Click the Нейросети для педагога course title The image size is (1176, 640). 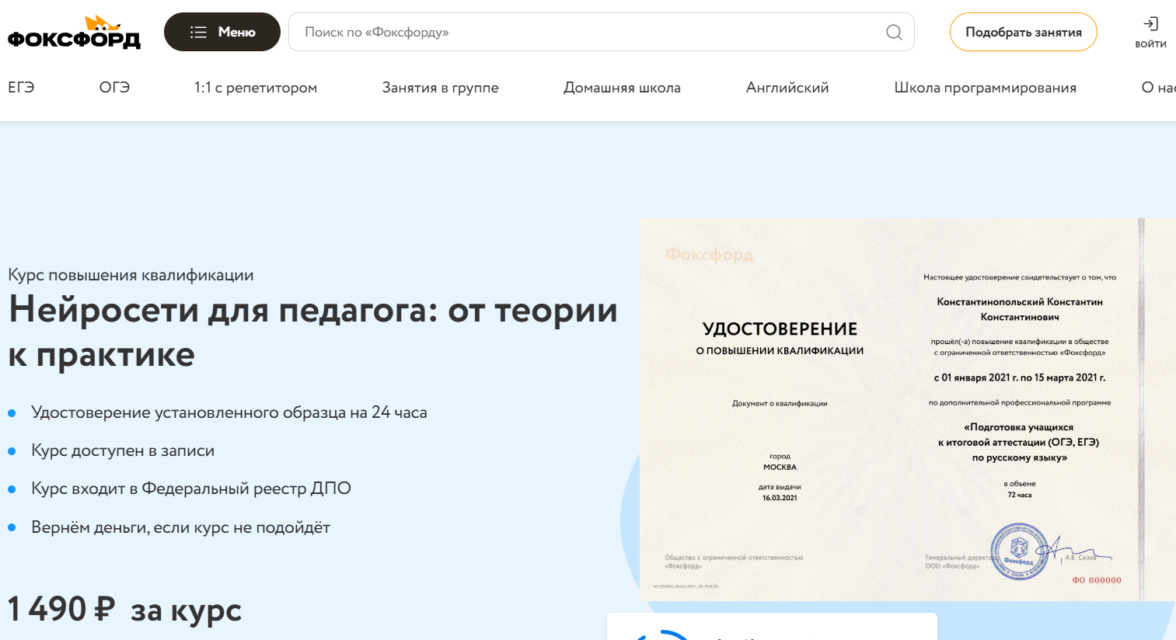(313, 332)
